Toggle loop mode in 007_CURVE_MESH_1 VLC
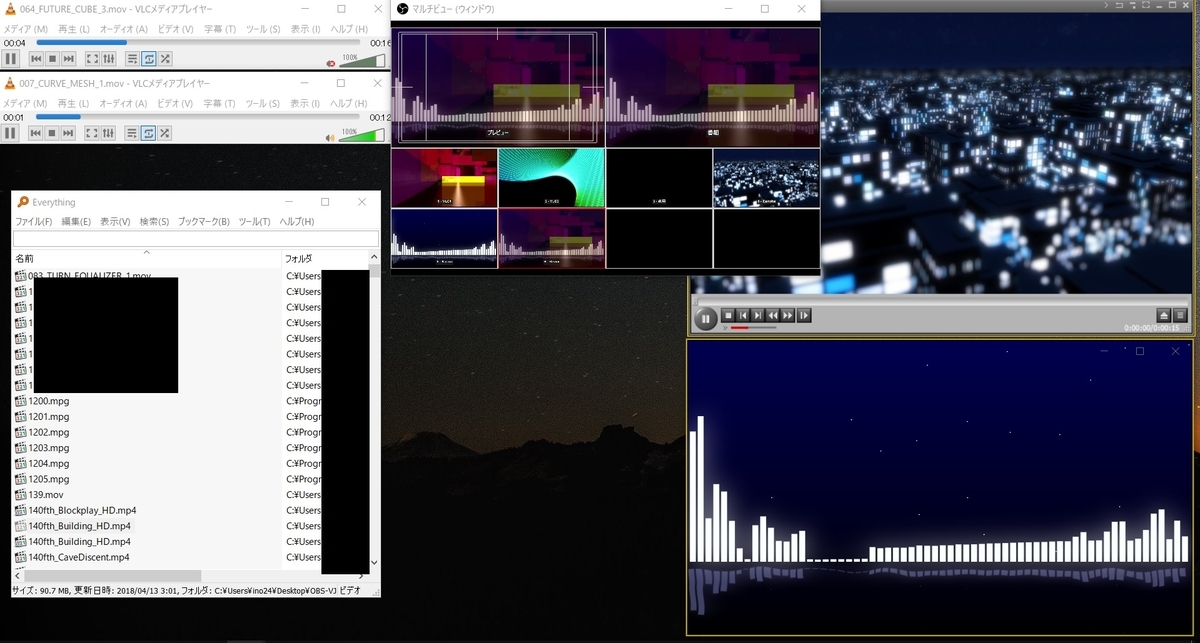The image size is (1200, 643). (149, 133)
